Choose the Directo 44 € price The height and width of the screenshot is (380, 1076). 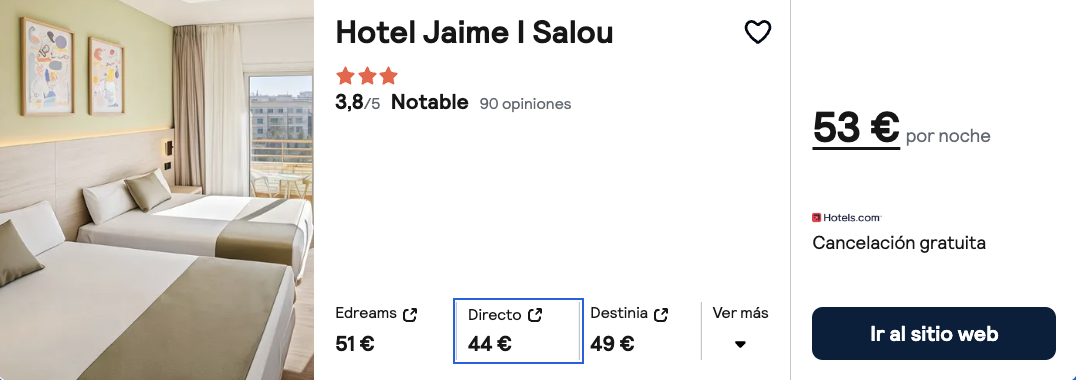coord(489,344)
